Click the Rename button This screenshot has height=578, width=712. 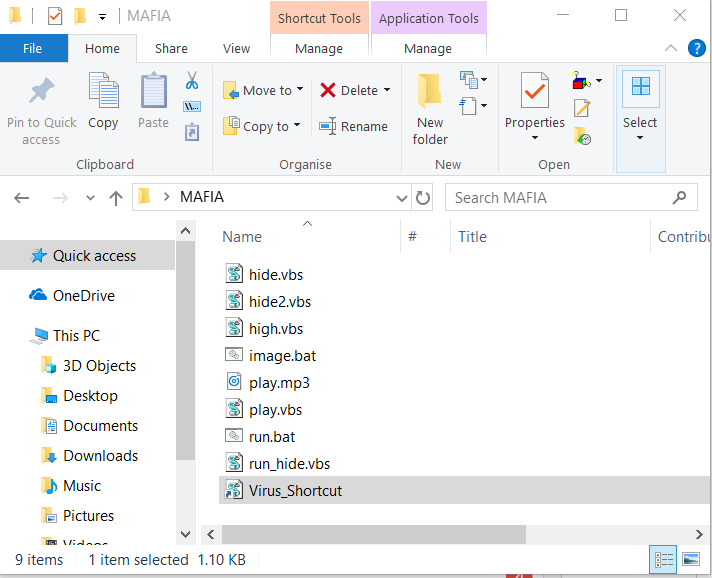click(353, 126)
